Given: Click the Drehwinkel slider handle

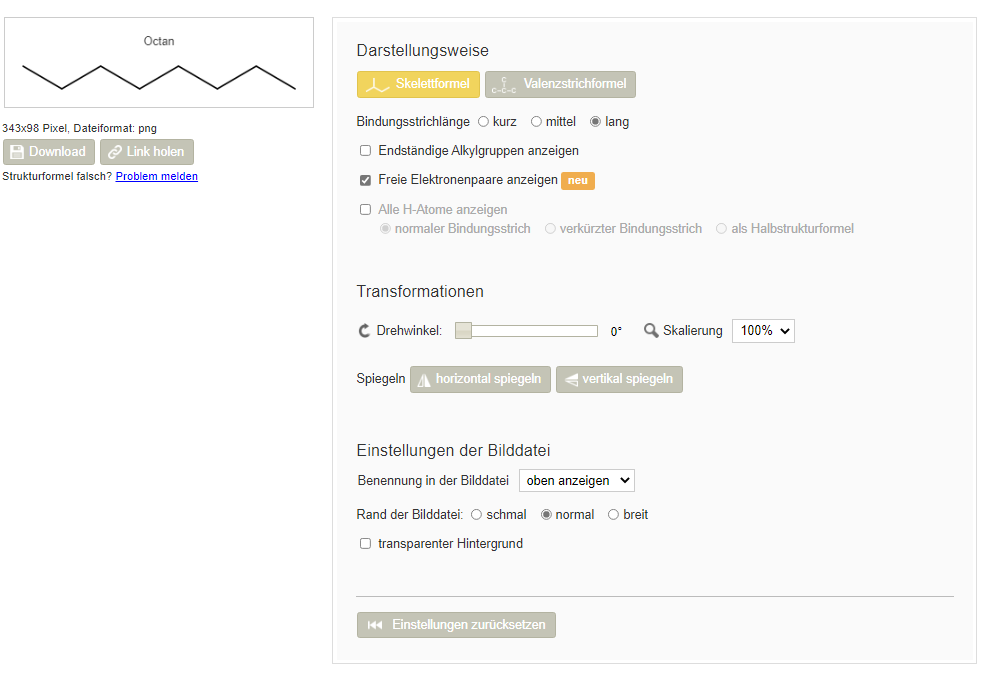Looking at the screenshot, I should pyautogui.click(x=463, y=331).
